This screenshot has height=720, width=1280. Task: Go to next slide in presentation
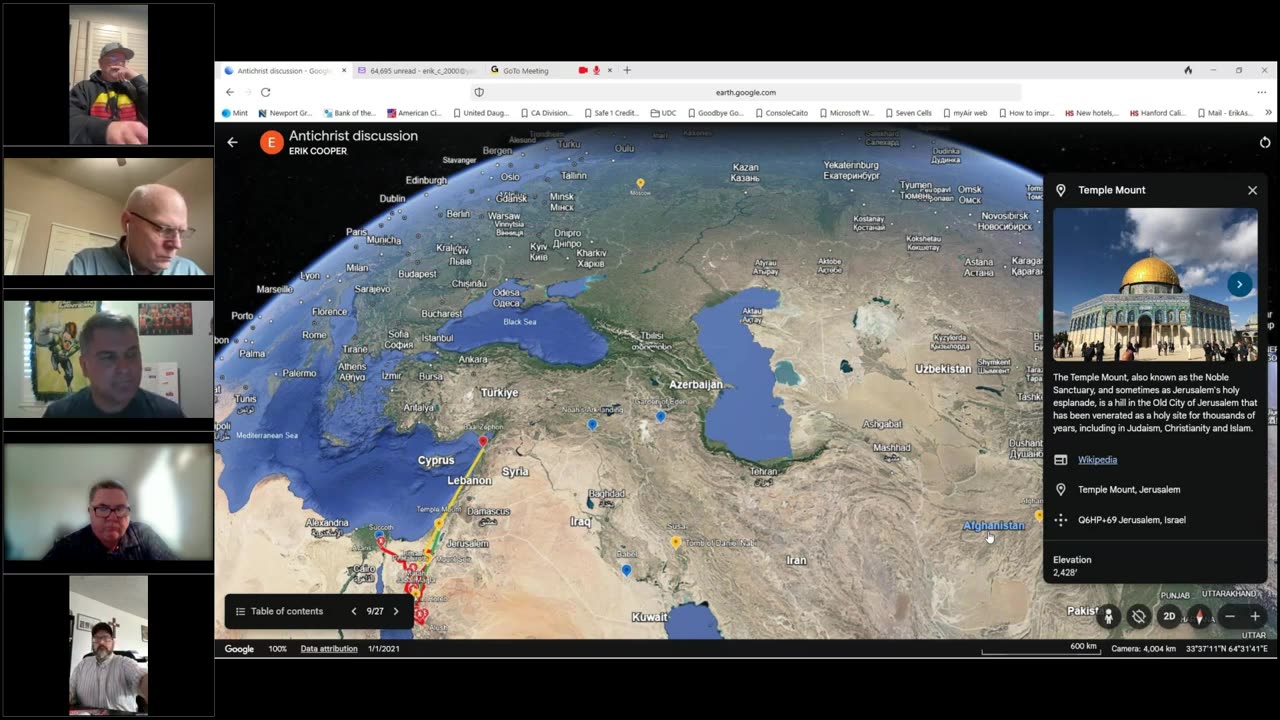(396, 611)
